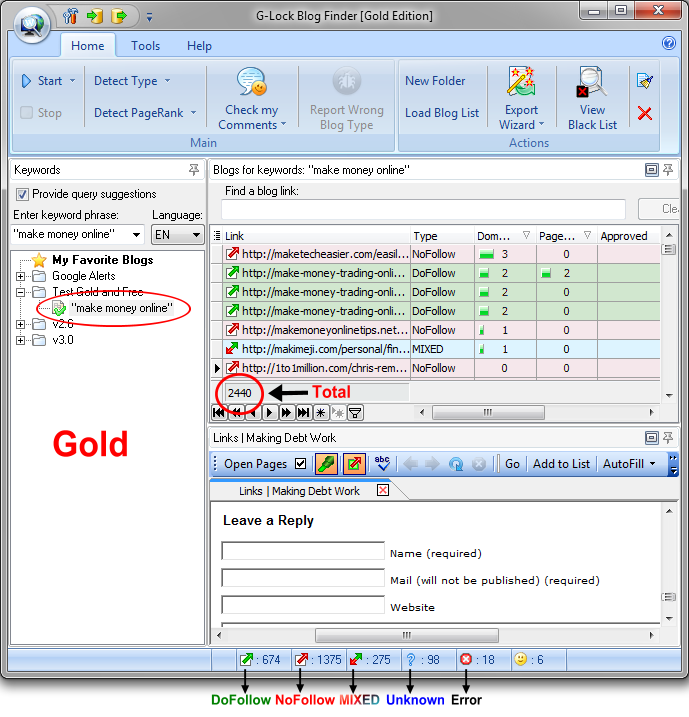689x717 pixels.
Task: Select the Links | Making Debt Work tab
Action: point(299,491)
